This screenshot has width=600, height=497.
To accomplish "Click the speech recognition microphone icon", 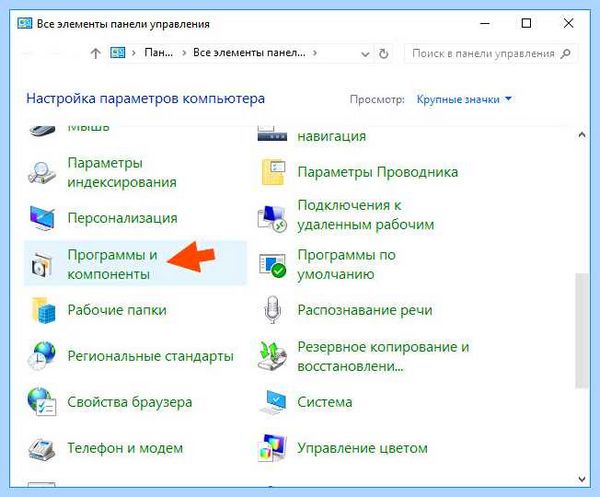I will [273, 310].
